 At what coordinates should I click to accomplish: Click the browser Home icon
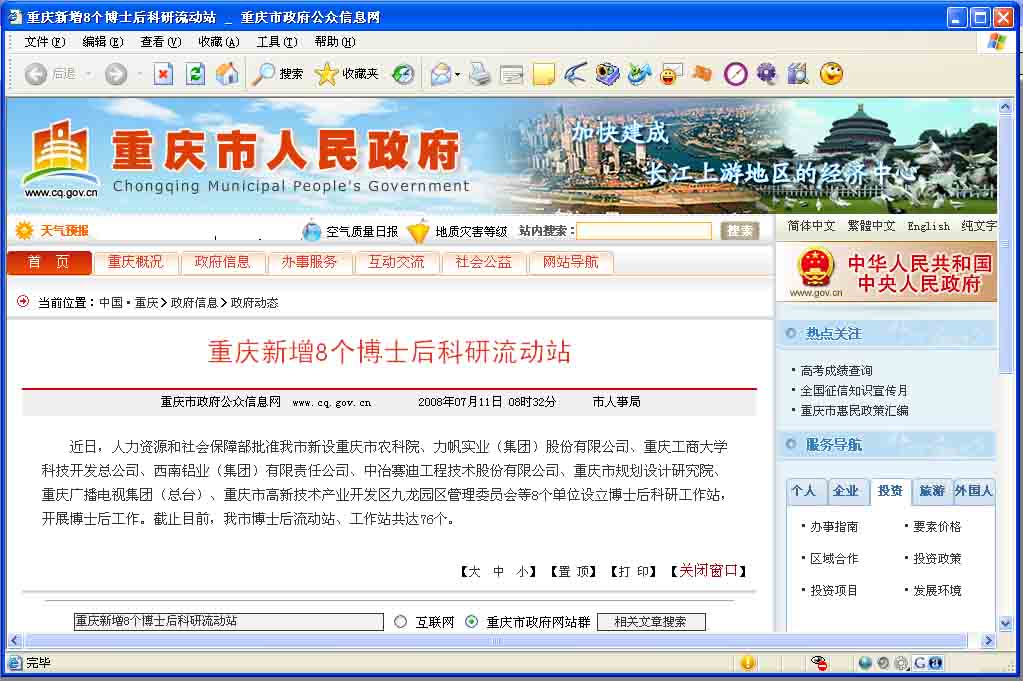pos(228,74)
